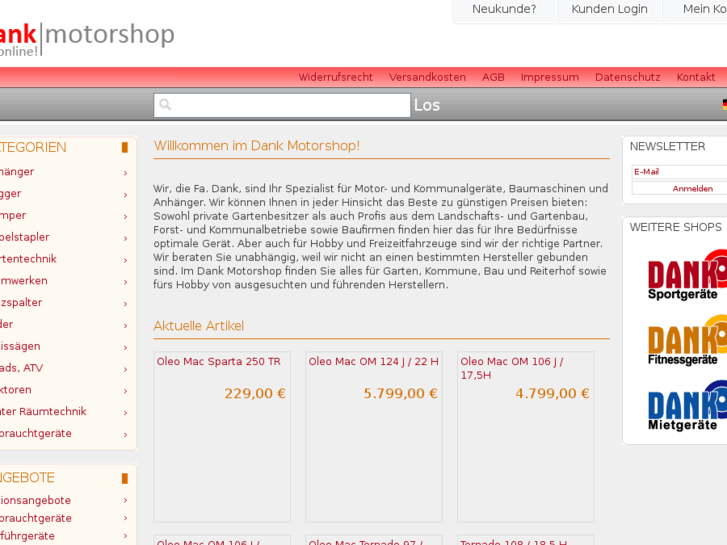Viewport: 727px width, 545px height.
Task: Open the Anhänger category link
Action: [17, 172]
